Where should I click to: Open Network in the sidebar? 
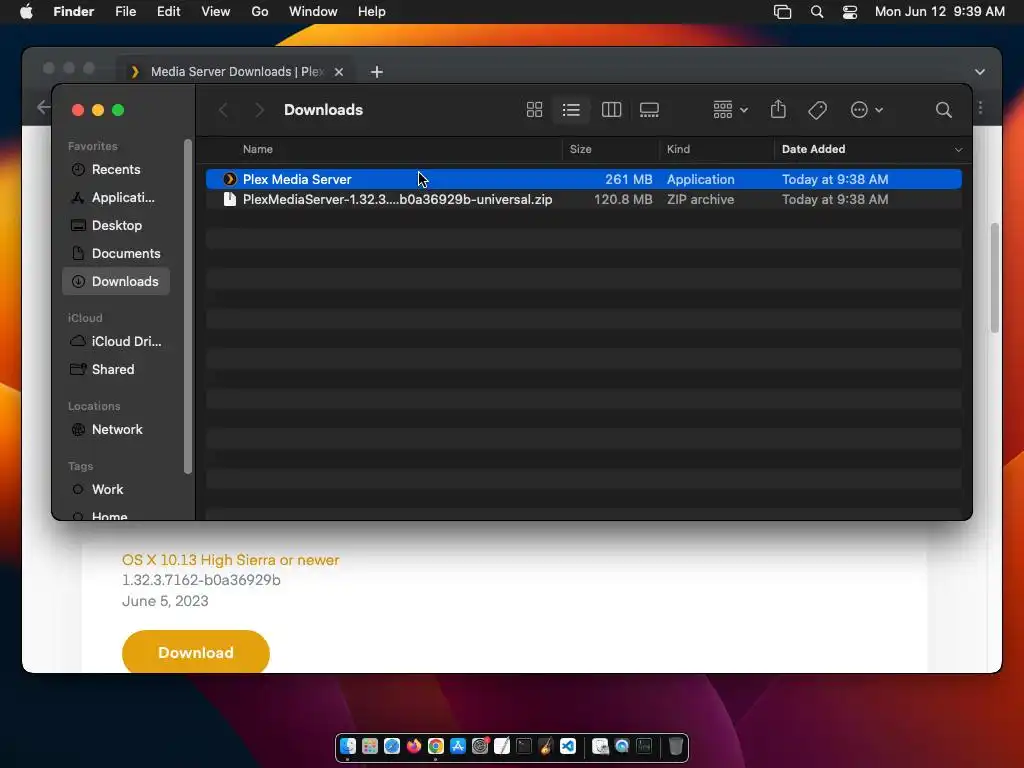(116, 430)
